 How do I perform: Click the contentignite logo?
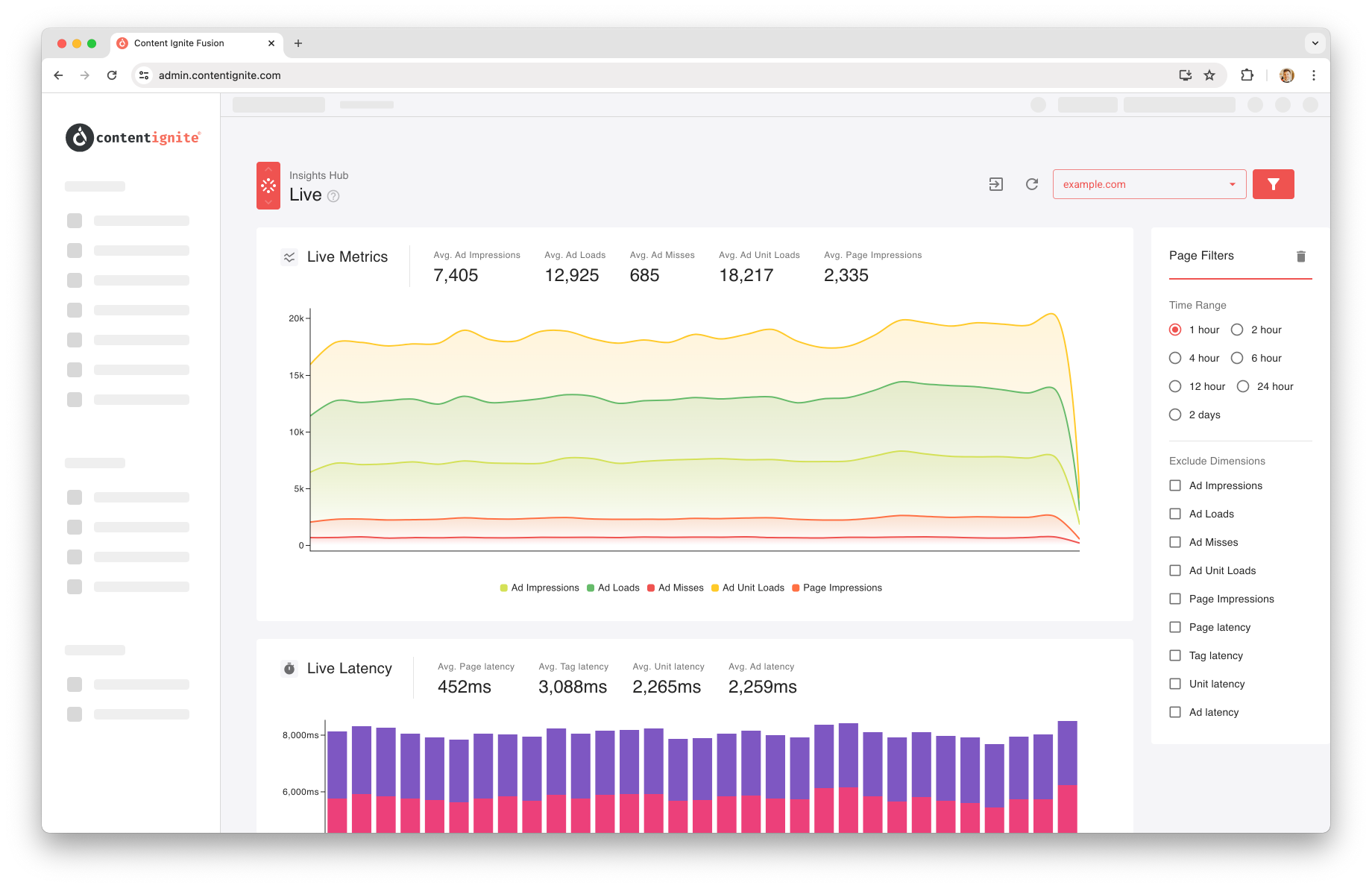coord(133,137)
